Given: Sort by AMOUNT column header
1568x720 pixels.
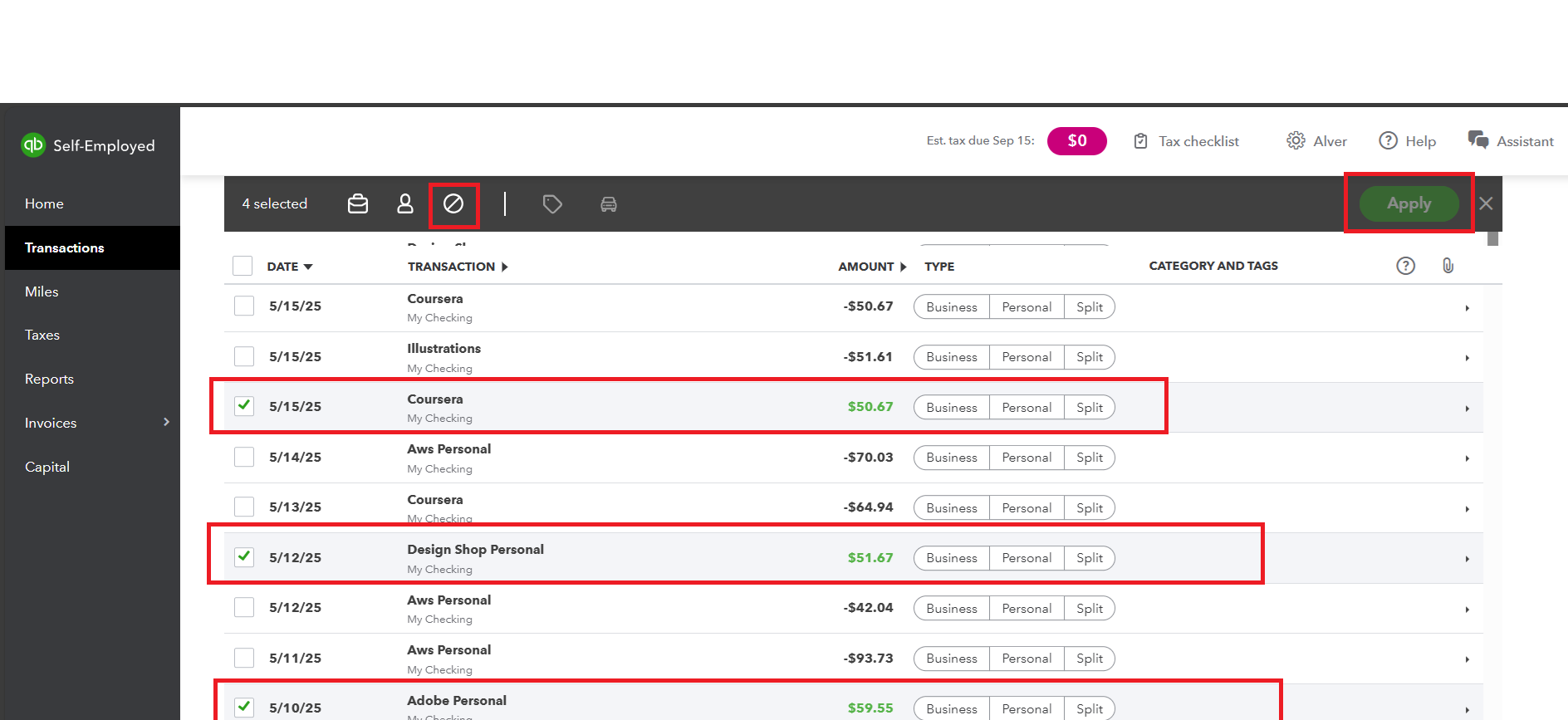Looking at the screenshot, I should pos(872,267).
